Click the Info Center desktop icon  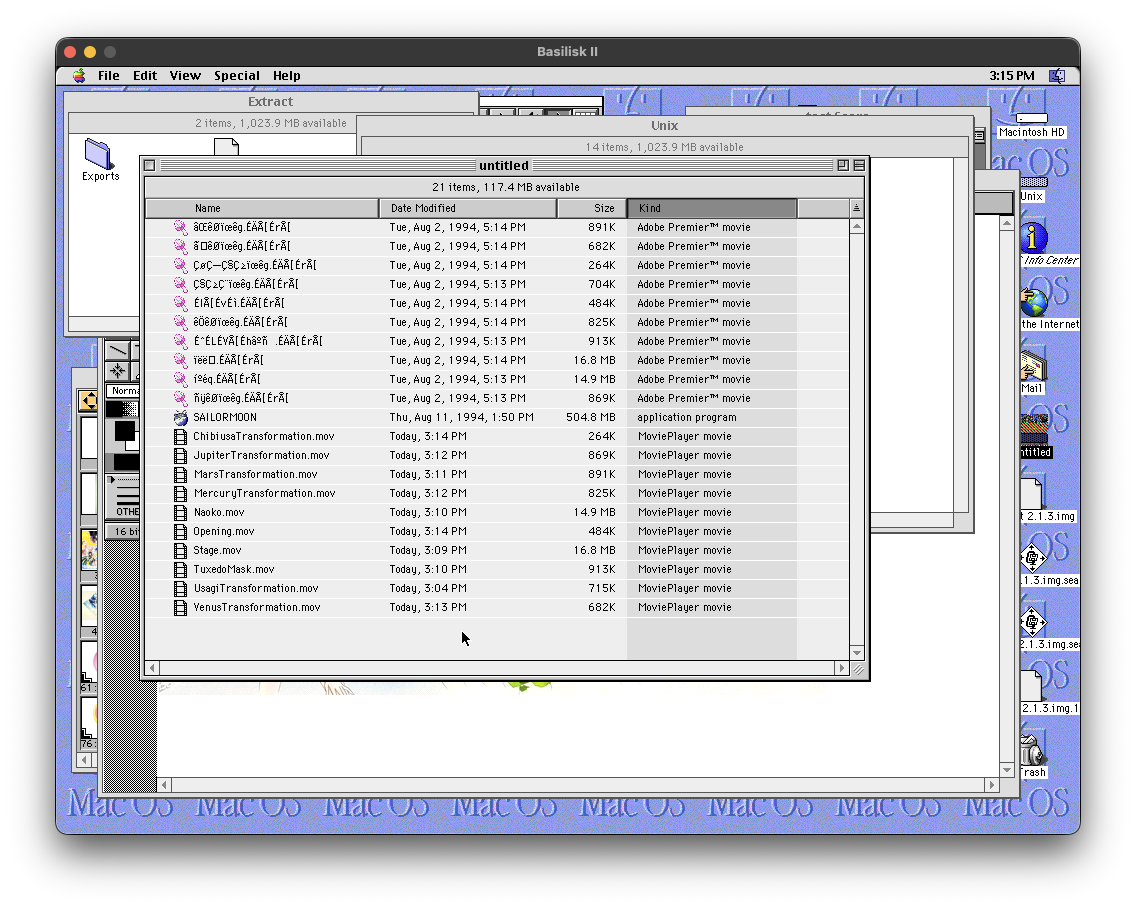1033,239
